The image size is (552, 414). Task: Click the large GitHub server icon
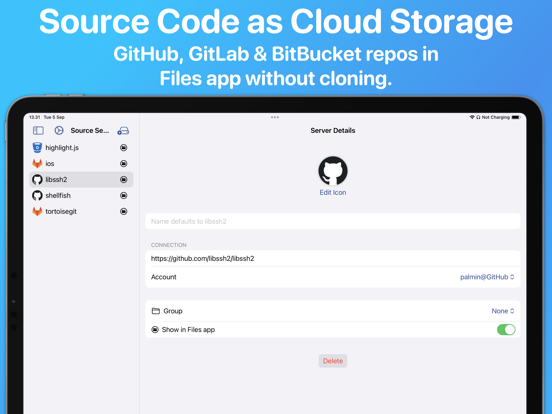[x=333, y=171]
